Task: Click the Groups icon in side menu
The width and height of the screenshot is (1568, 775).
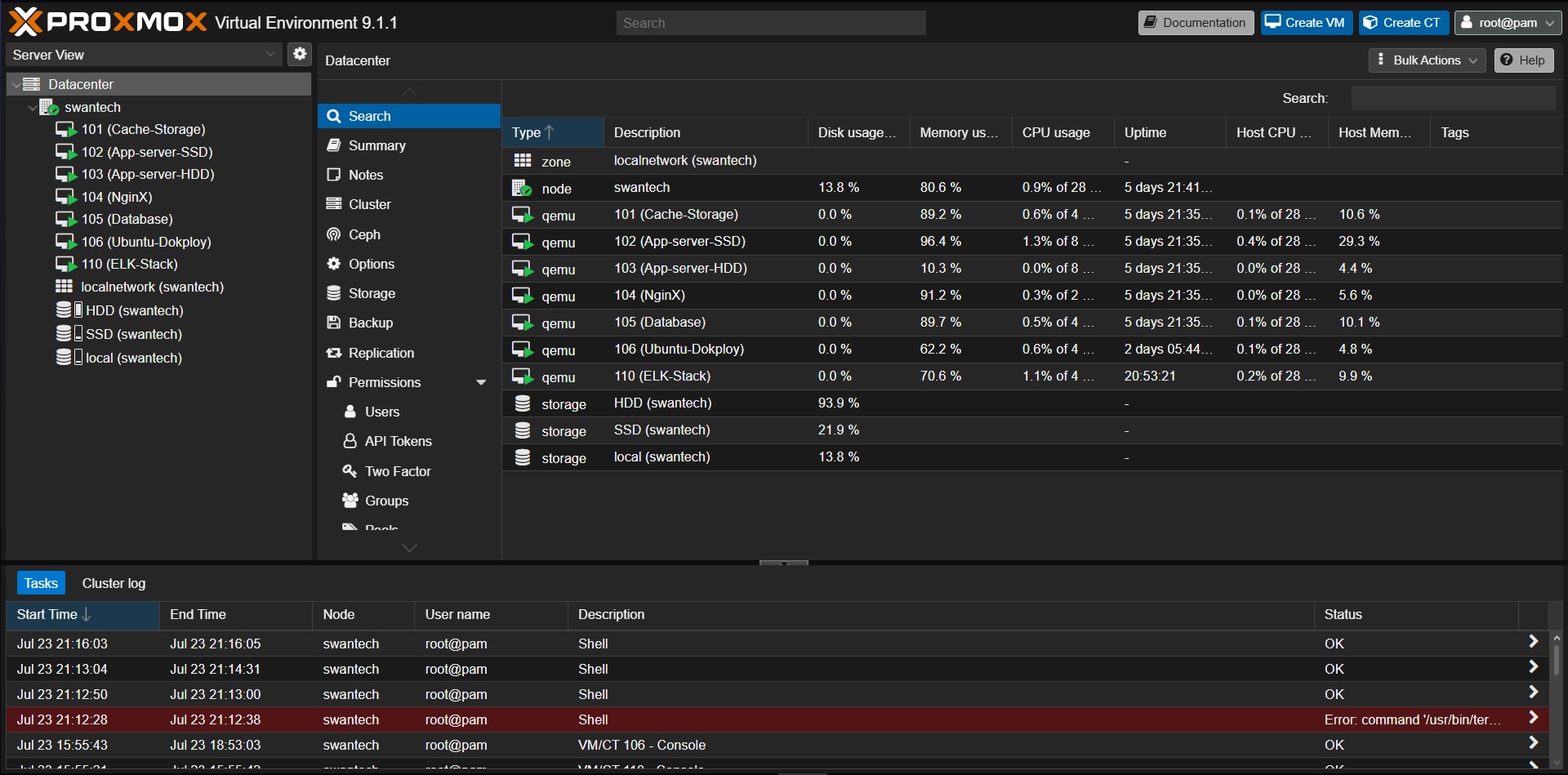Action: 350,501
